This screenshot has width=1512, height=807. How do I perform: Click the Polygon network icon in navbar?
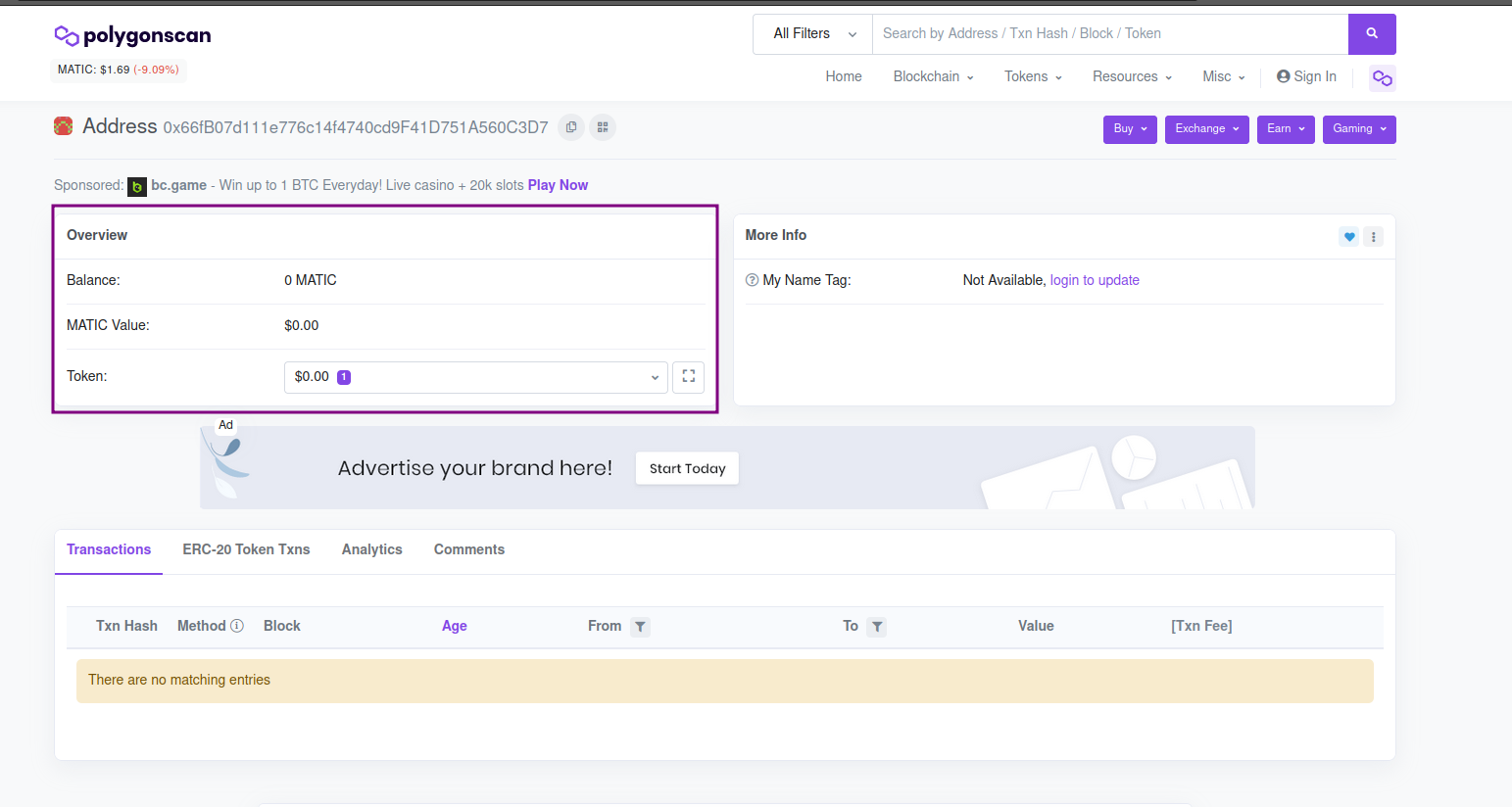click(x=1382, y=78)
